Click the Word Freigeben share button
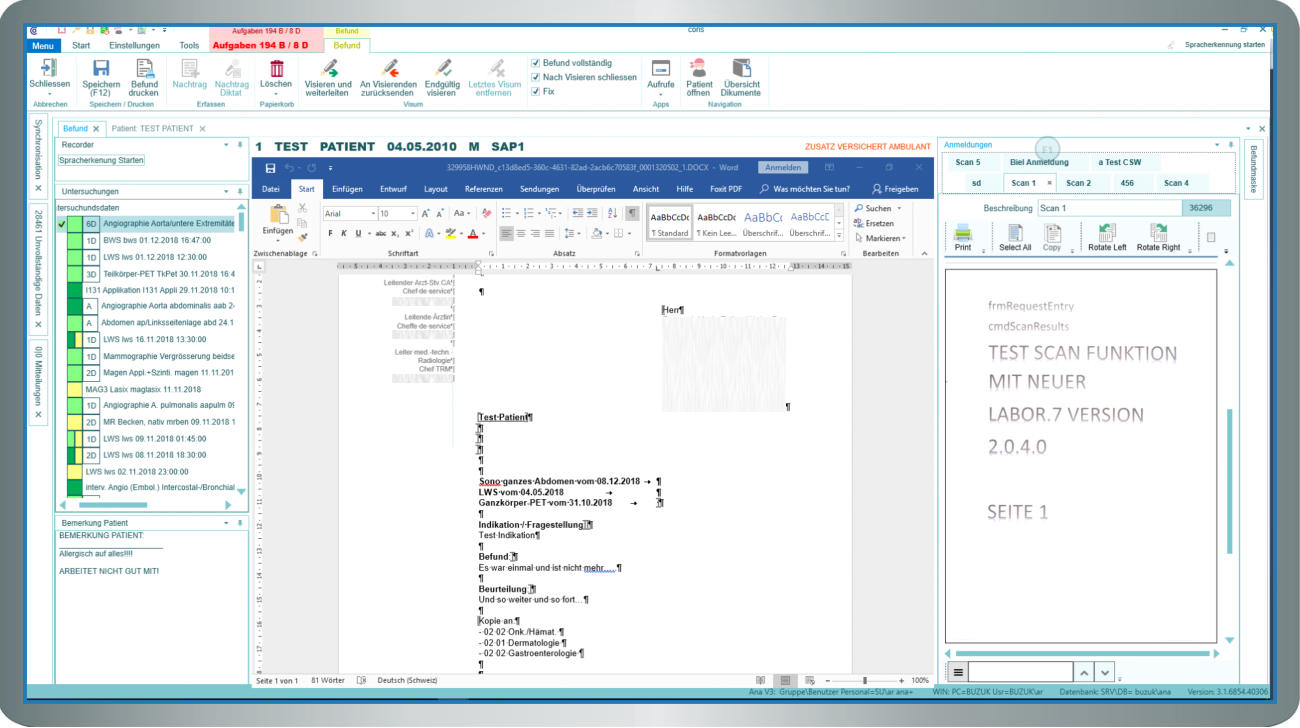Image resolution: width=1300 pixels, height=728 pixels. click(x=895, y=189)
